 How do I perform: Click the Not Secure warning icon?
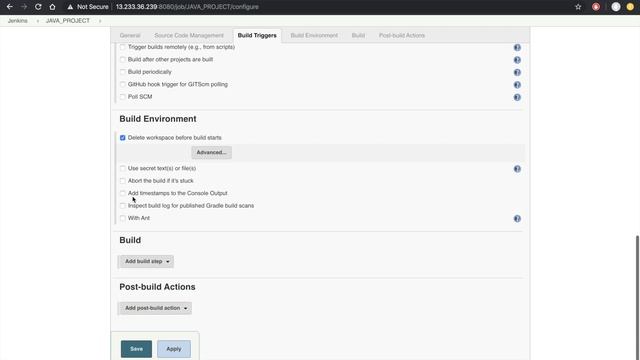tap(70, 7)
